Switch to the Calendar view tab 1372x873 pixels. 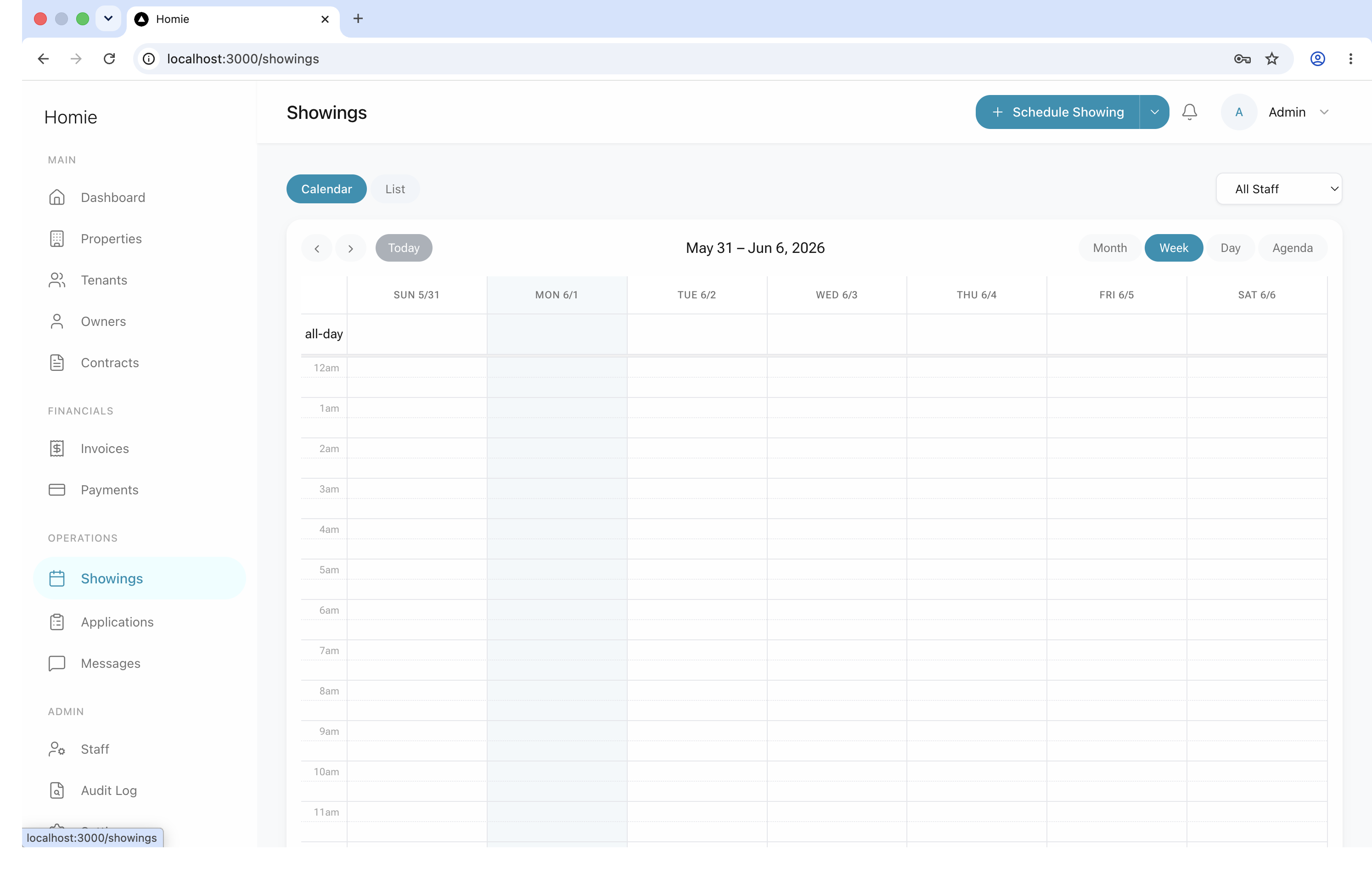coord(326,189)
